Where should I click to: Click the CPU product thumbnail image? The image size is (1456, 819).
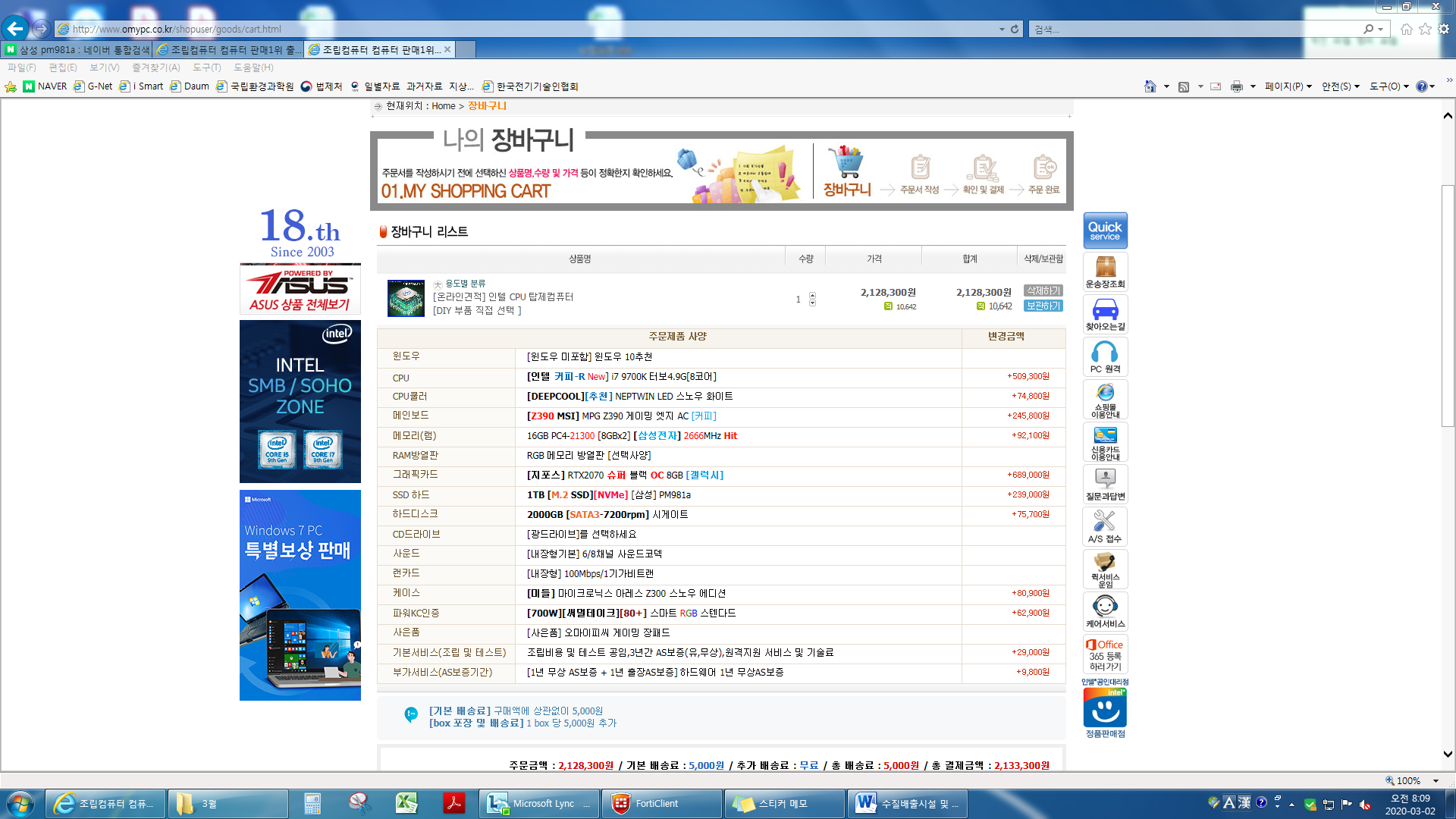(x=406, y=298)
